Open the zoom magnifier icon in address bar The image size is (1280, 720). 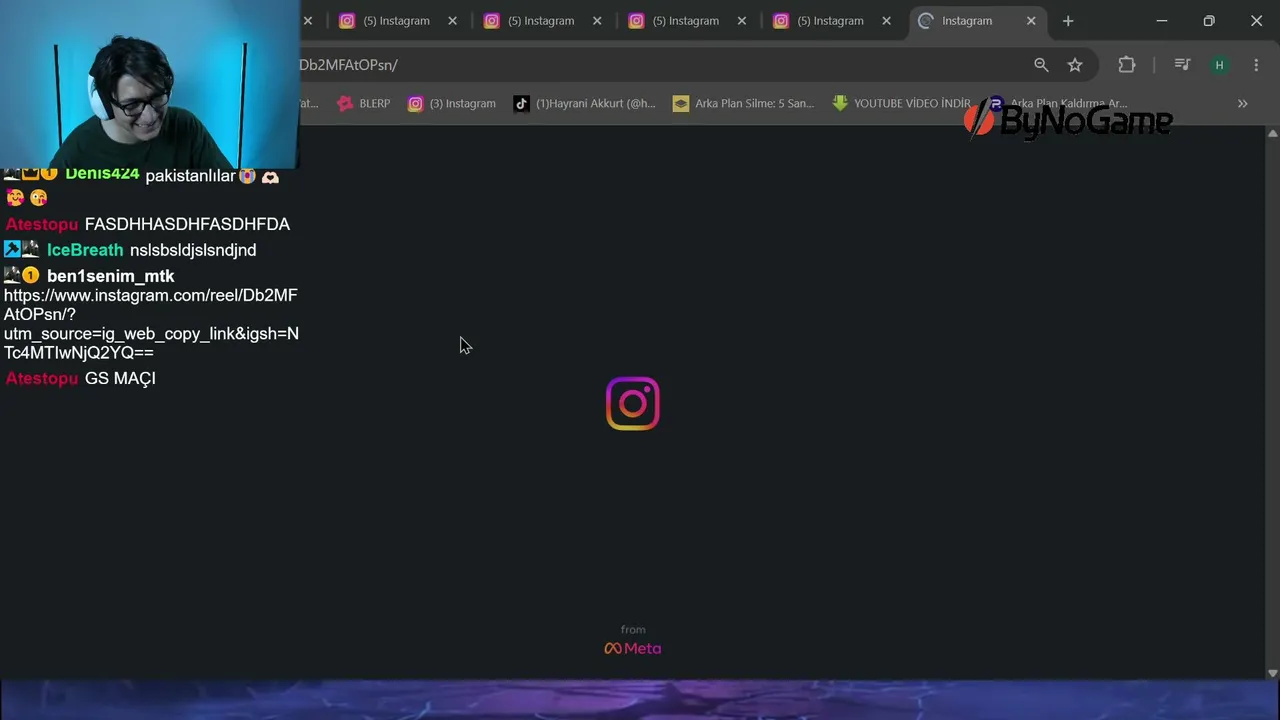(1041, 65)
